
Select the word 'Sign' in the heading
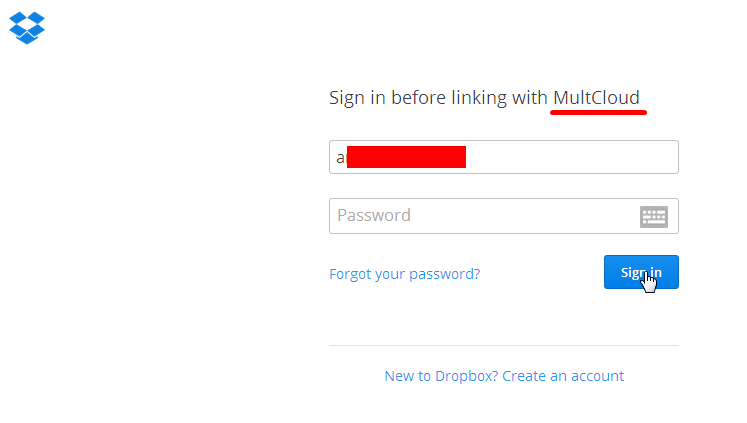346,98
